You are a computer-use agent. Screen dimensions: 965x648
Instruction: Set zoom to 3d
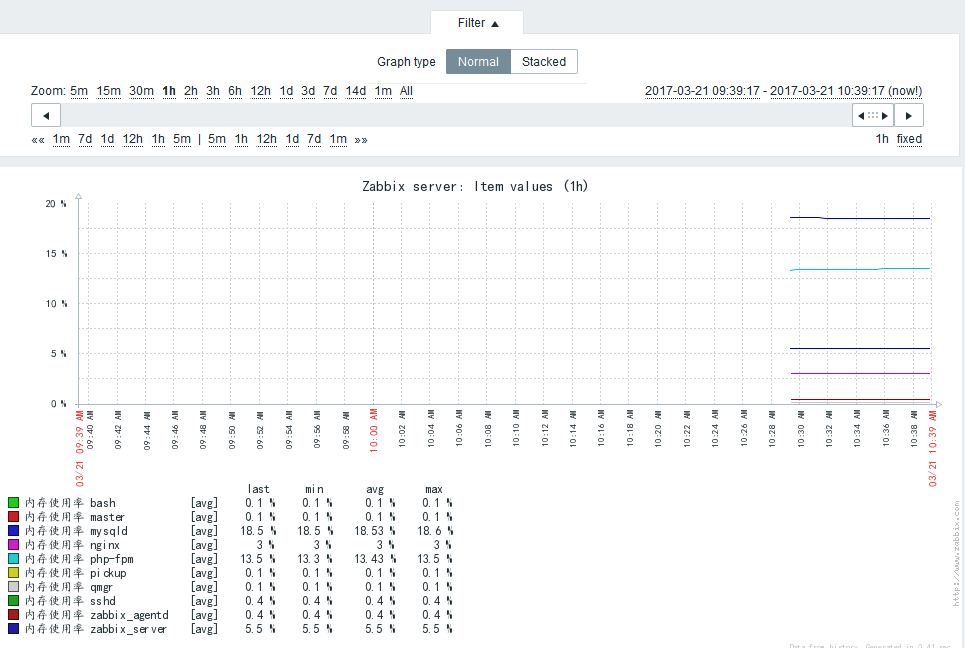pyautogui.click(x=308, y=91)
